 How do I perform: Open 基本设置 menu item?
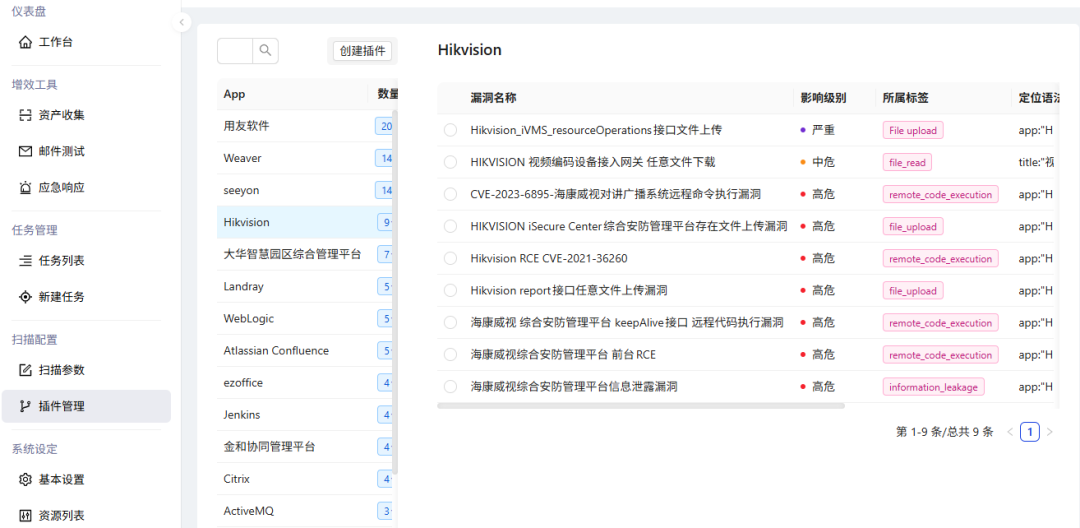coord(86,479)
